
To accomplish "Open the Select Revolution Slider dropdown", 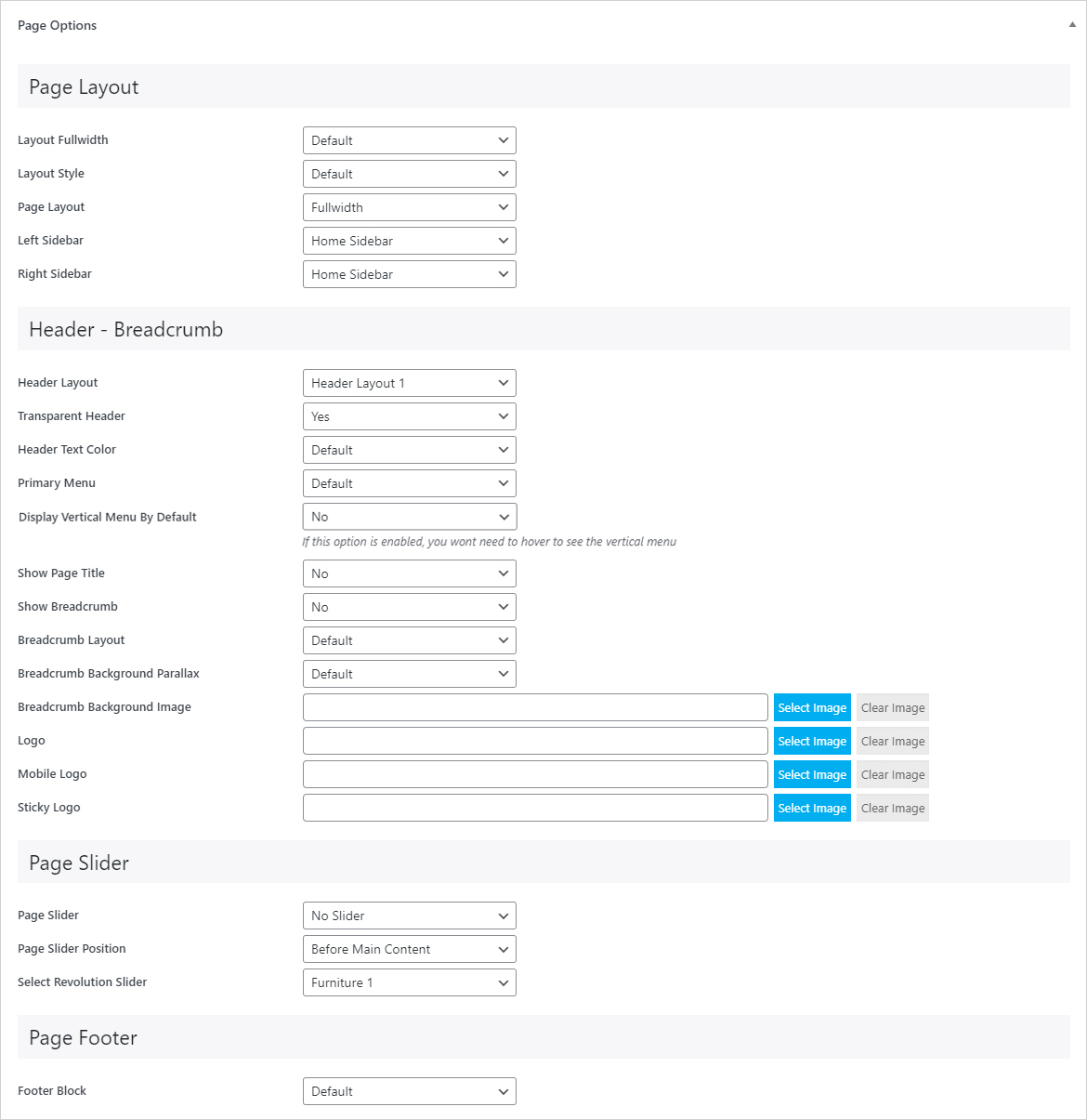I will click(409, 982).
